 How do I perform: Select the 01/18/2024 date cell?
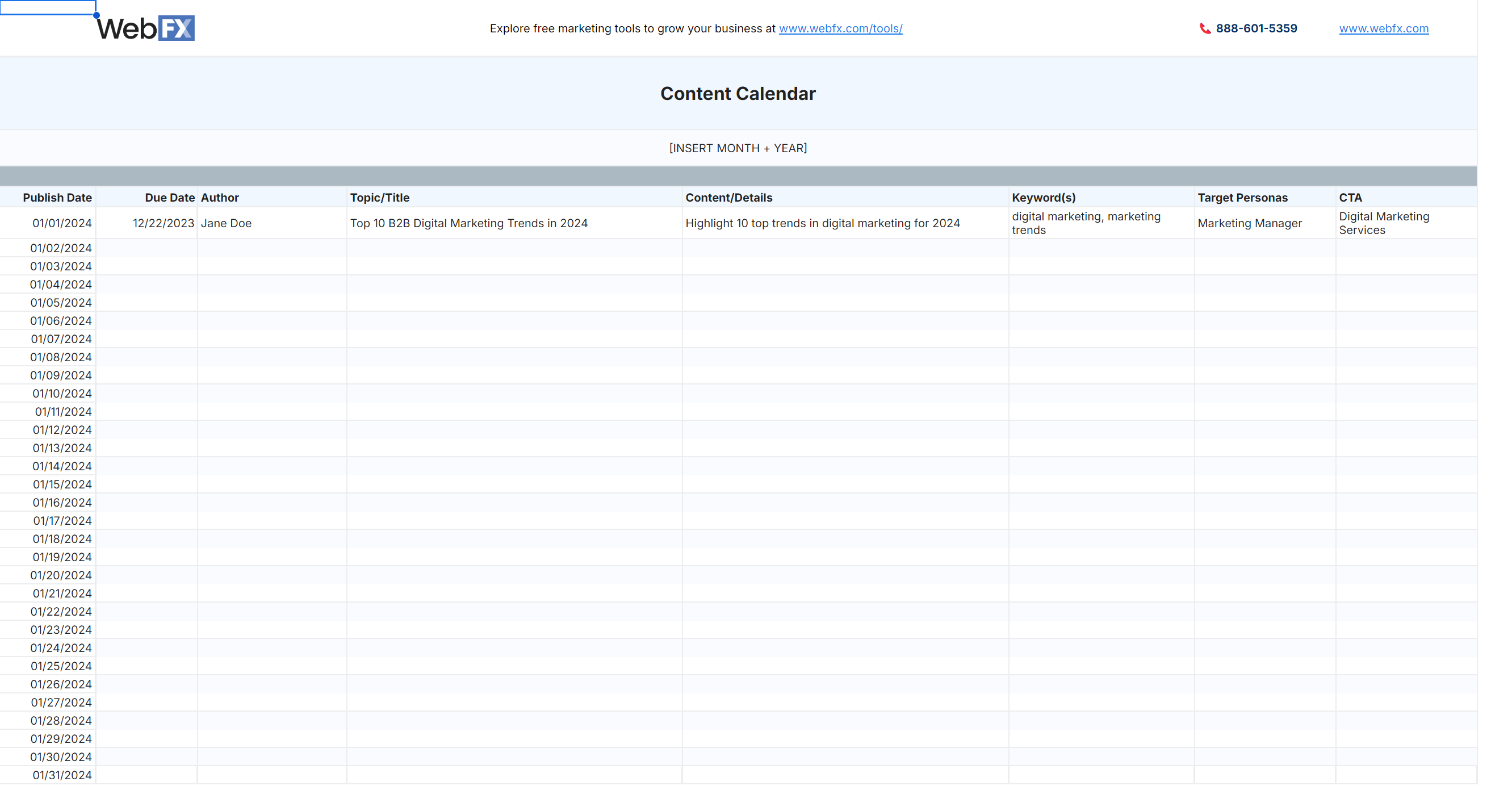48,539
